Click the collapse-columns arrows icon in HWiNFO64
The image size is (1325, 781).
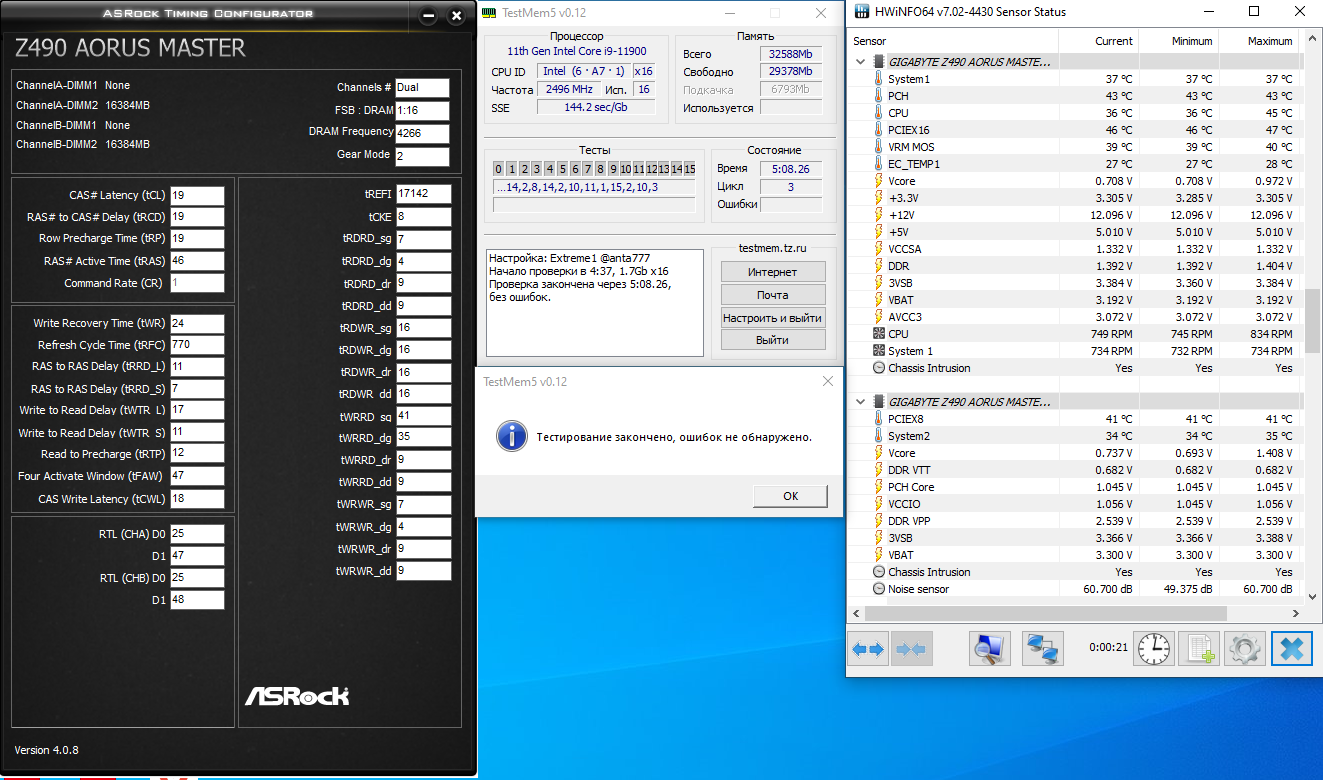tap(910, 649)
